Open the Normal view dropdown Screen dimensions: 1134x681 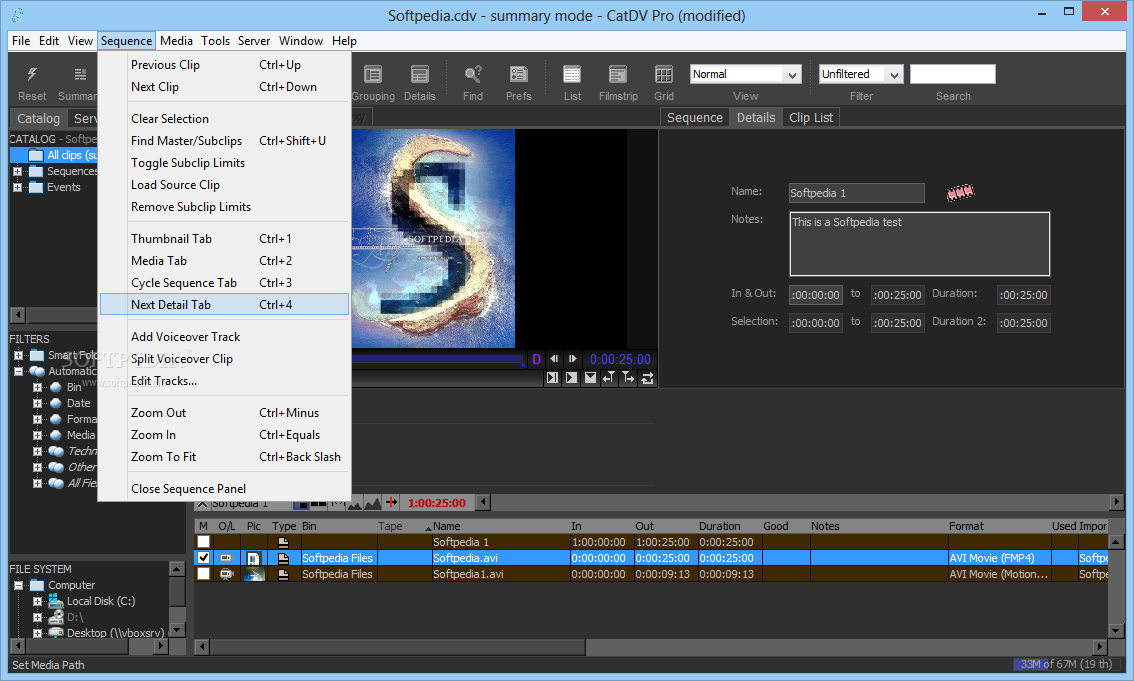(745, 74)
